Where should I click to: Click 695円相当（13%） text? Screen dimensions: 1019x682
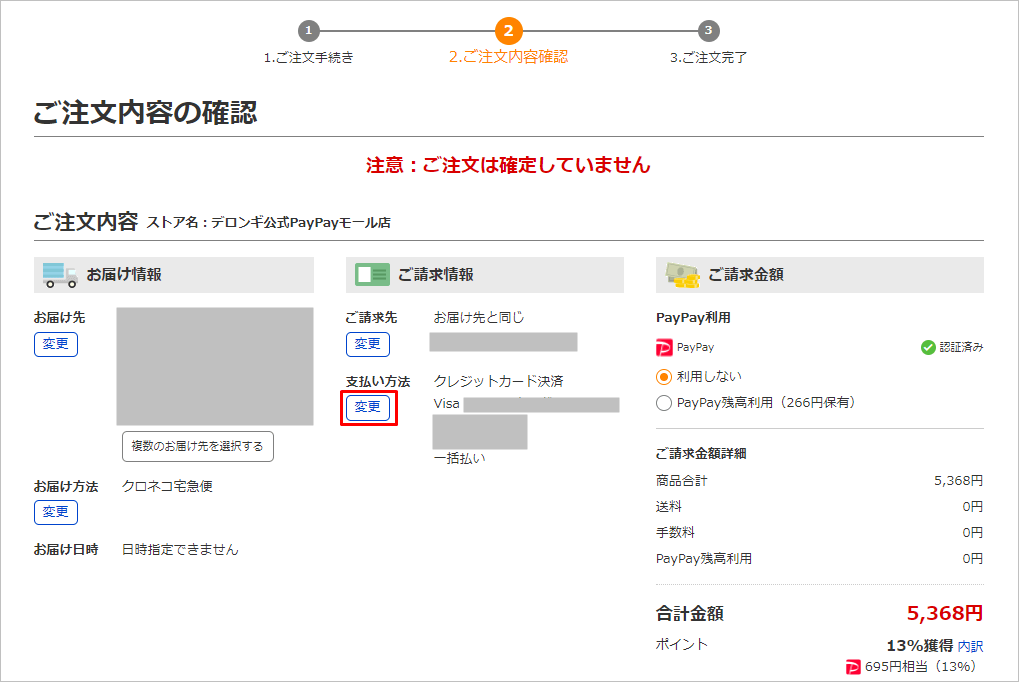pyautogui.click(x=921, y=667)
